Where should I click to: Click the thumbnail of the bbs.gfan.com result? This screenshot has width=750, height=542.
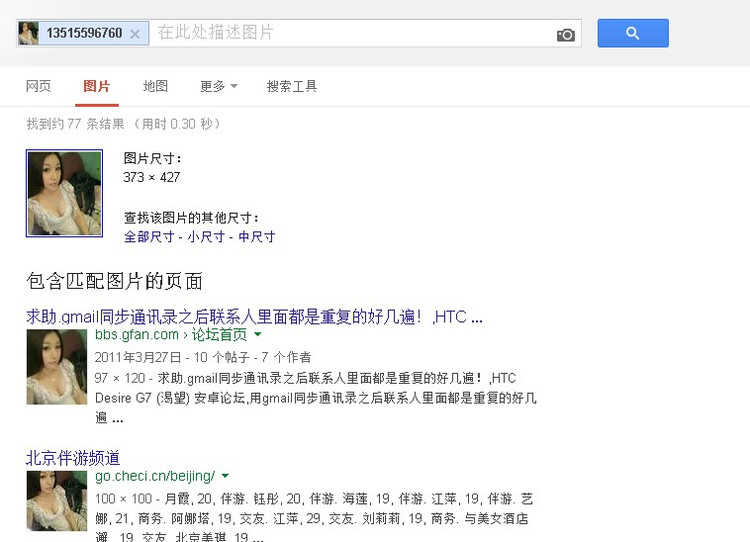57,367
